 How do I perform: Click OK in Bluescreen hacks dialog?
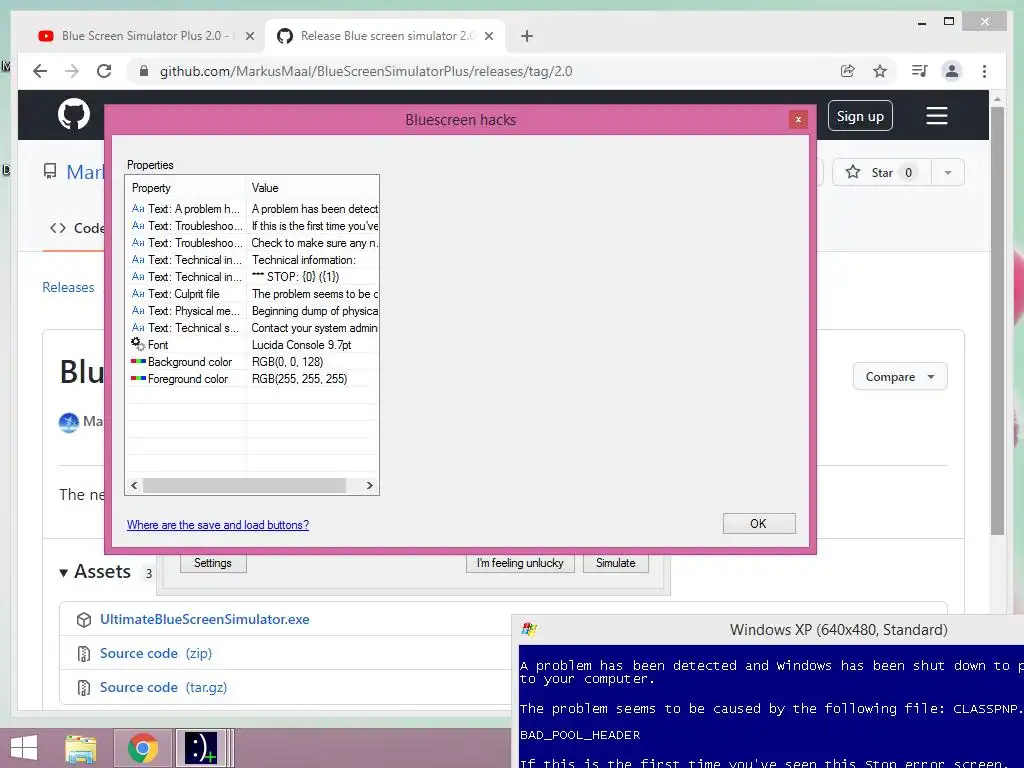click(x=759, y=524)
